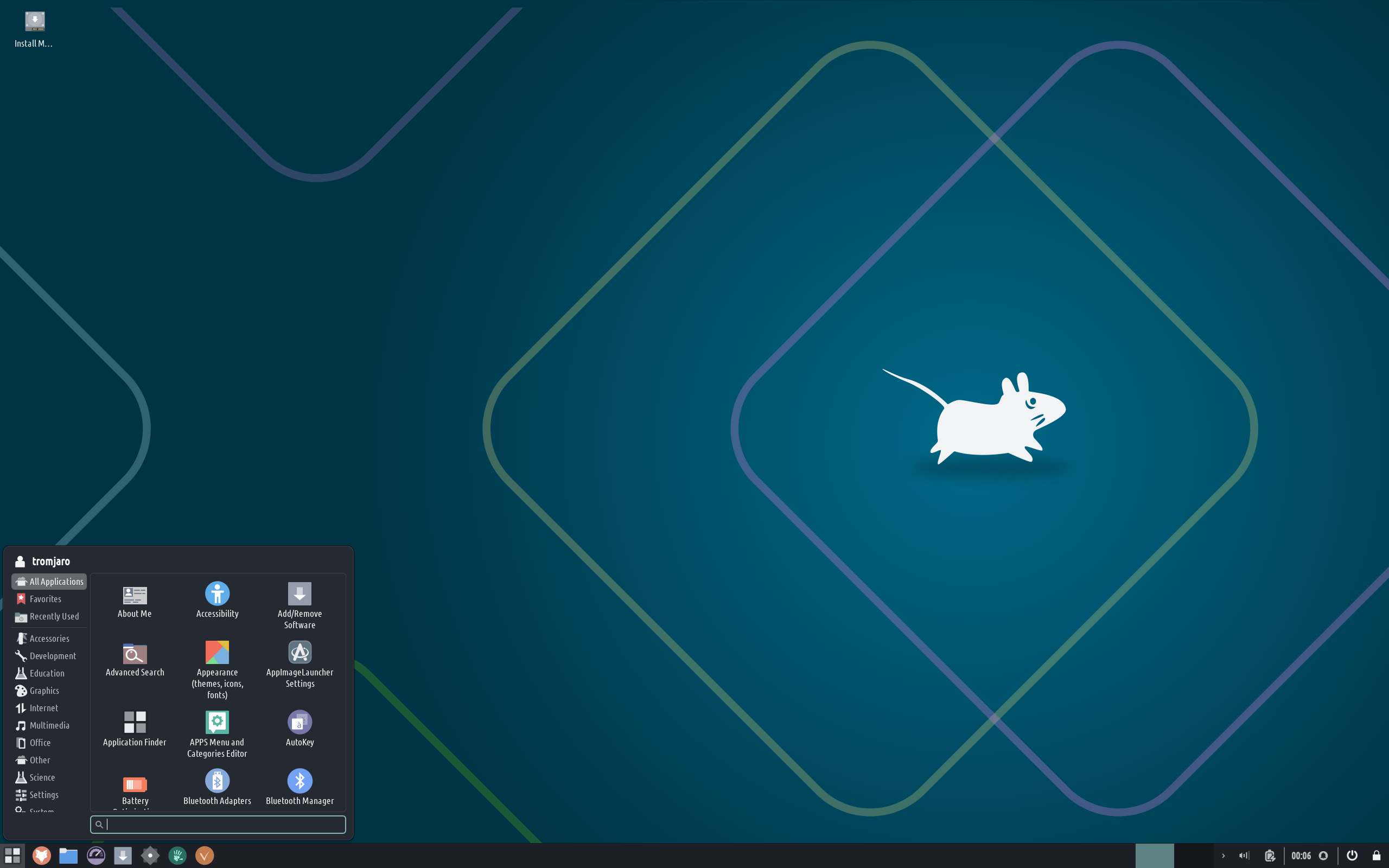Open APPS Menu and Categories Editor
This screenshot has width=1389, height=868.
[x=217, y=735]
